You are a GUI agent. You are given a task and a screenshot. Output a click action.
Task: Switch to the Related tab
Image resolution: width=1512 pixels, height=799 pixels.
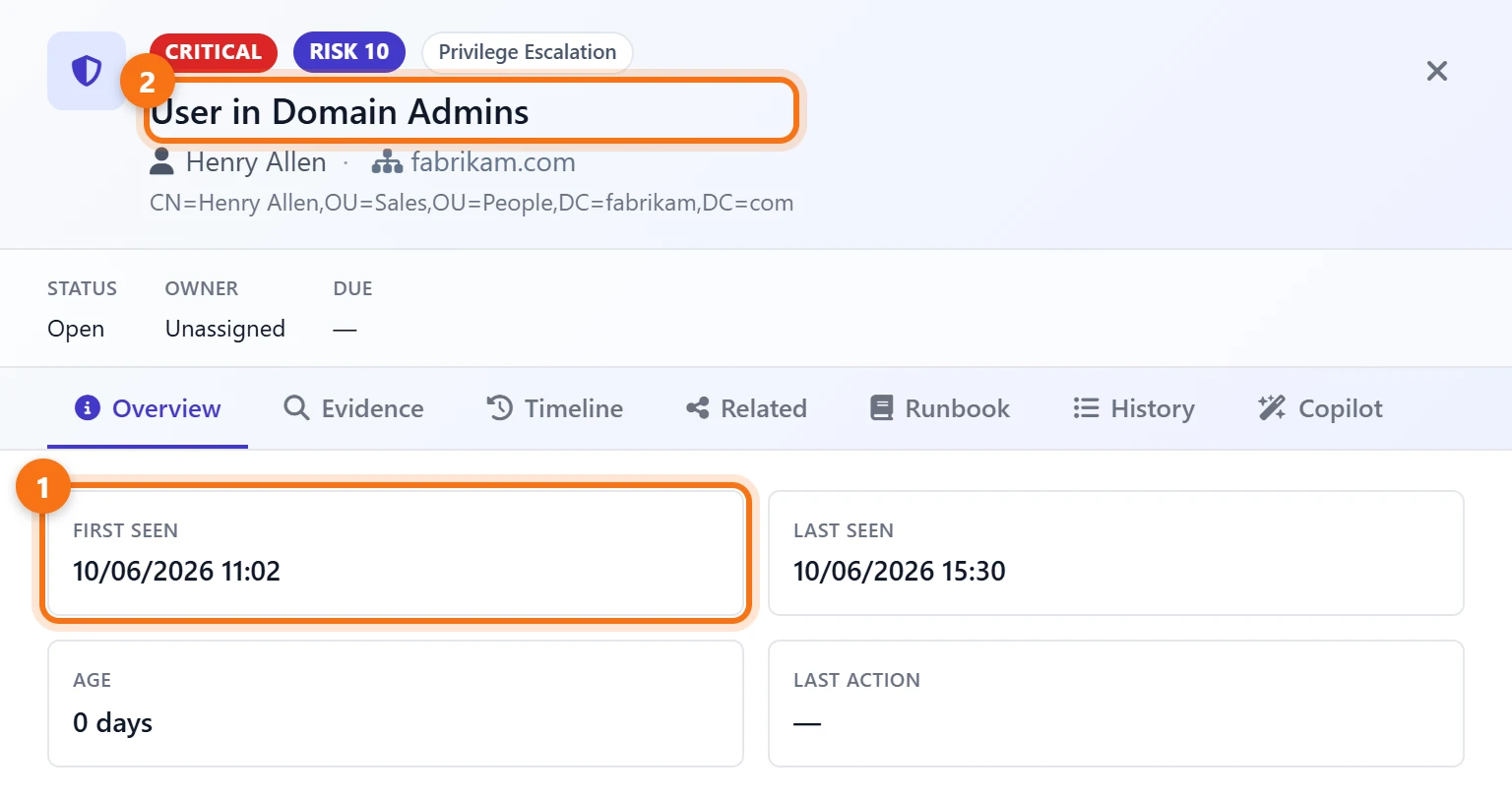[746, 408]
